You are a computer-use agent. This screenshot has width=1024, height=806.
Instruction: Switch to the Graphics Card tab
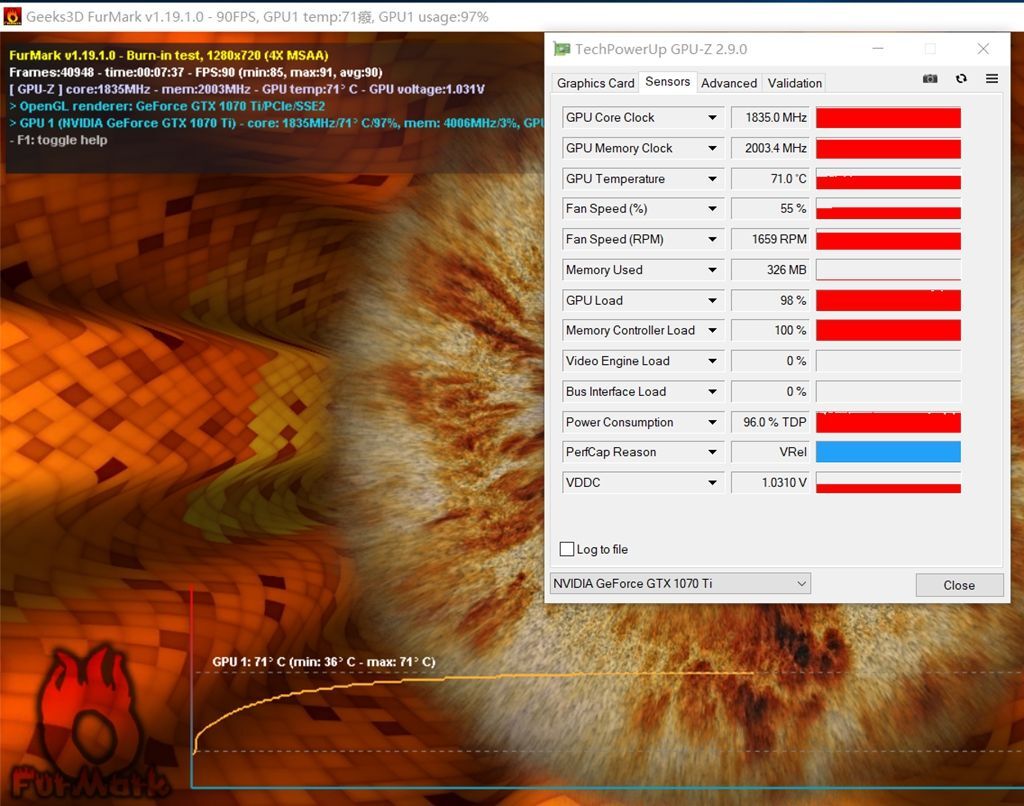[595, 83]
